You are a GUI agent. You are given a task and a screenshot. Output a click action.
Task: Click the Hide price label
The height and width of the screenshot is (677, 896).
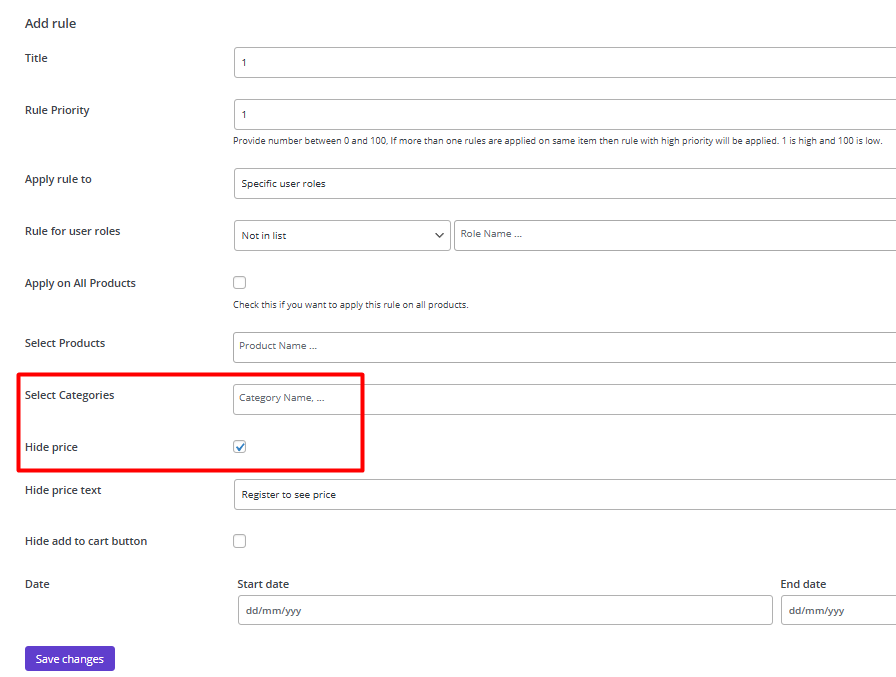coord(51,447)
